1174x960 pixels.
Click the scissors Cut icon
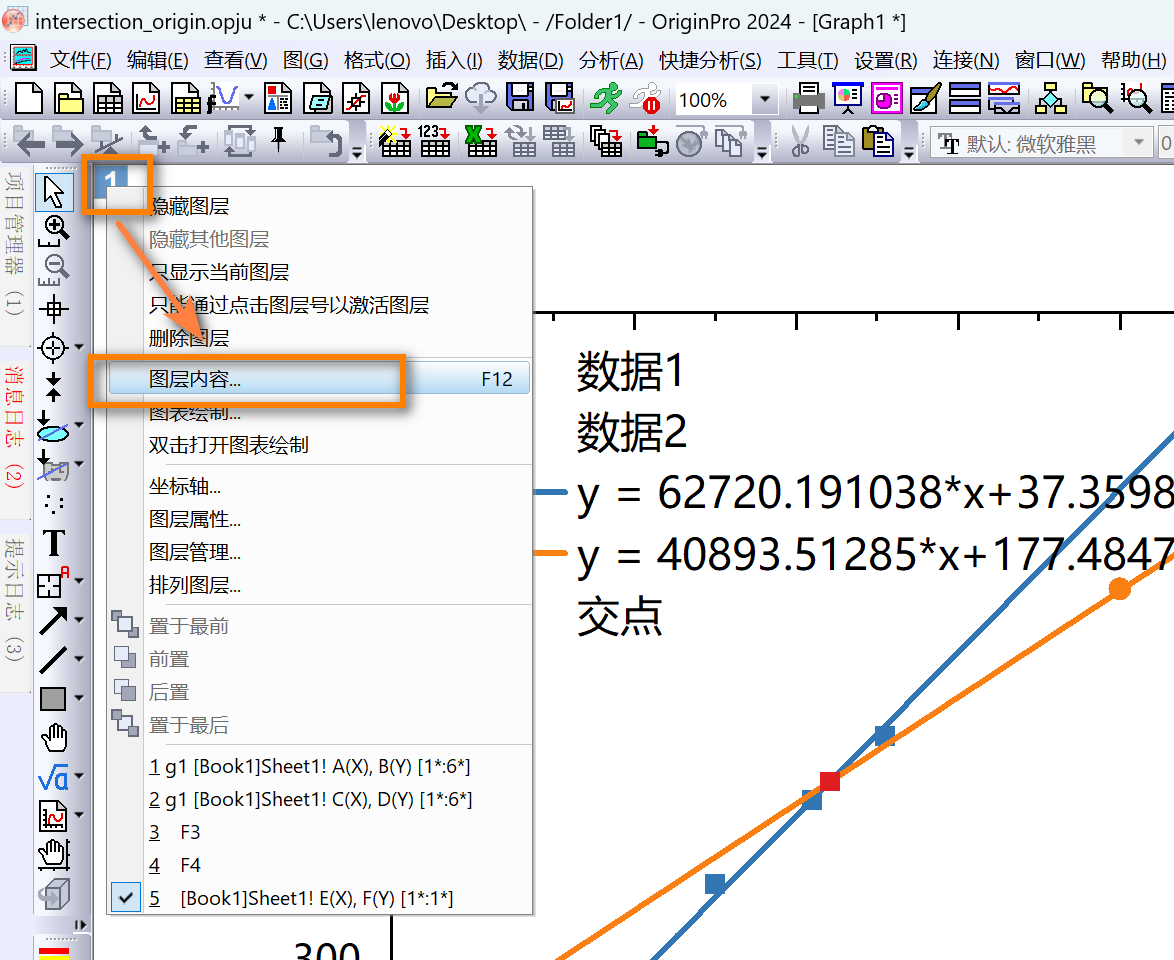[799, 143]
